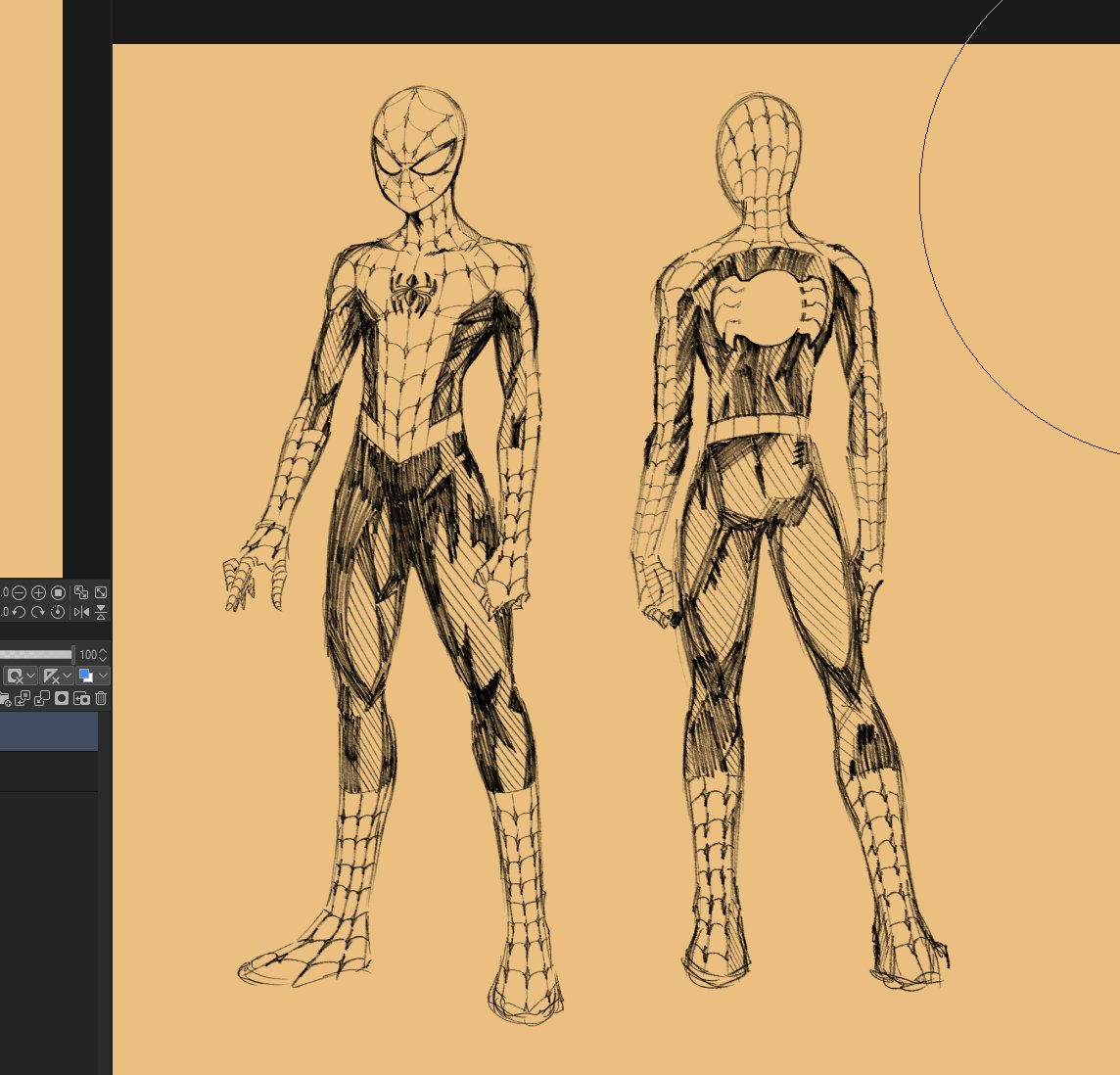
Task: Flip the canvas view horizontally
Action: (x=81, y=612)
